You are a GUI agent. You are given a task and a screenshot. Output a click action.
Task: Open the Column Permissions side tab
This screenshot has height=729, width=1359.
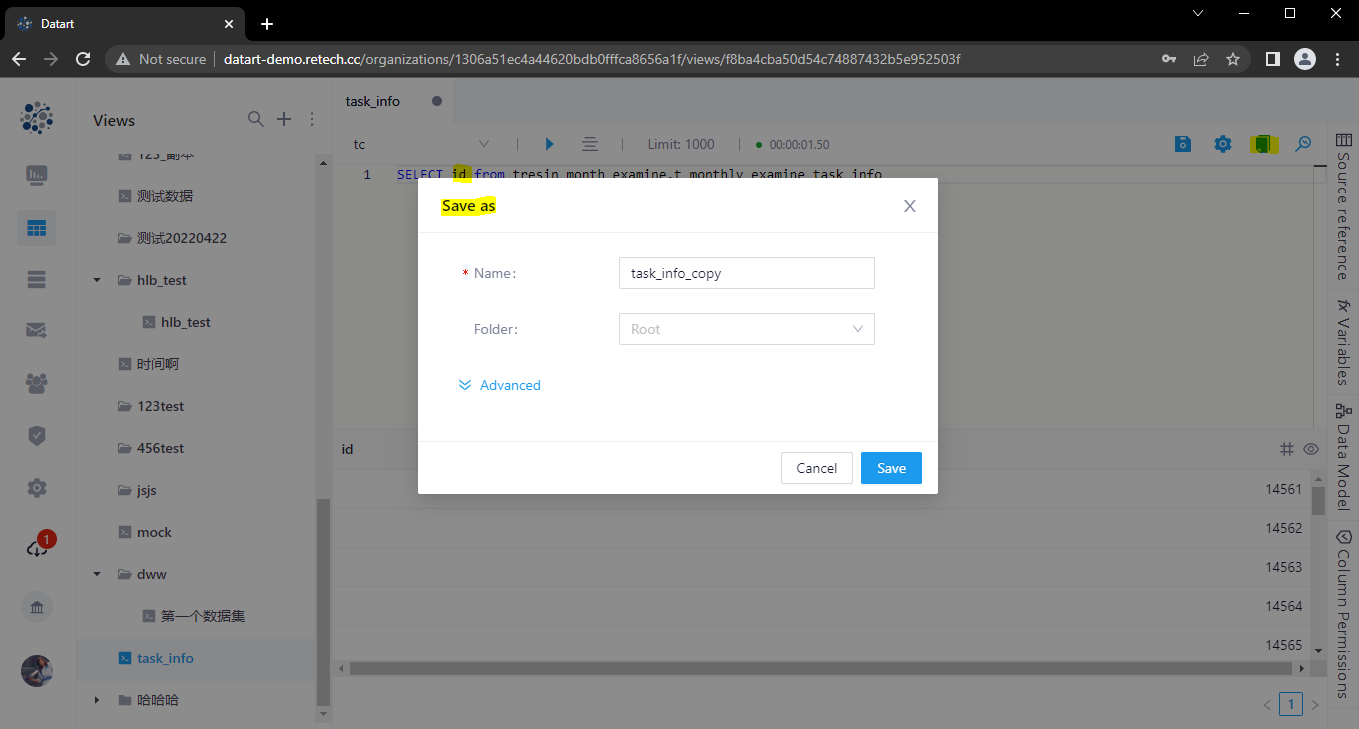coord(1342,613)
